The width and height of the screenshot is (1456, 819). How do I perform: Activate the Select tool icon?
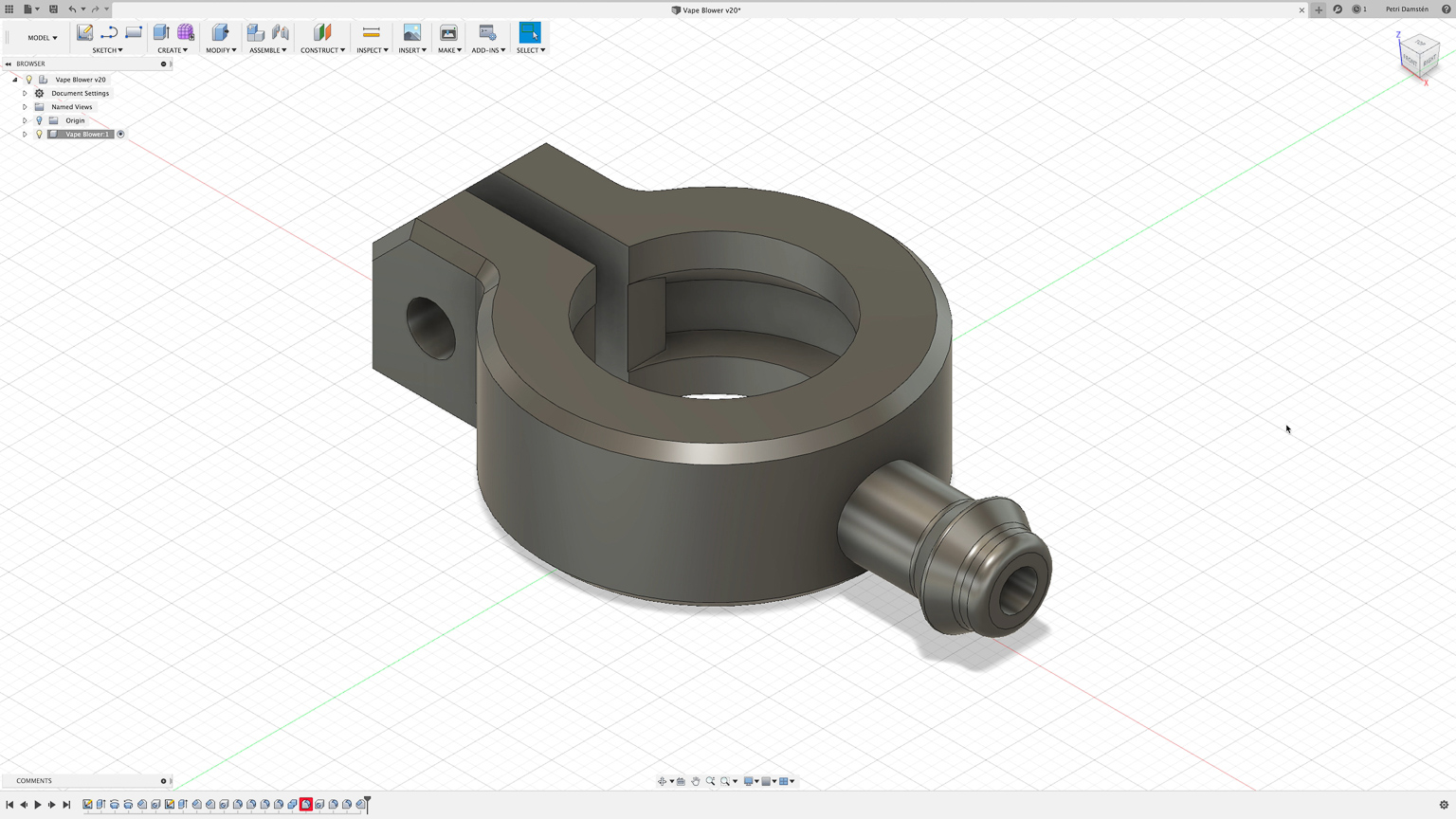(x=530, y=33)
